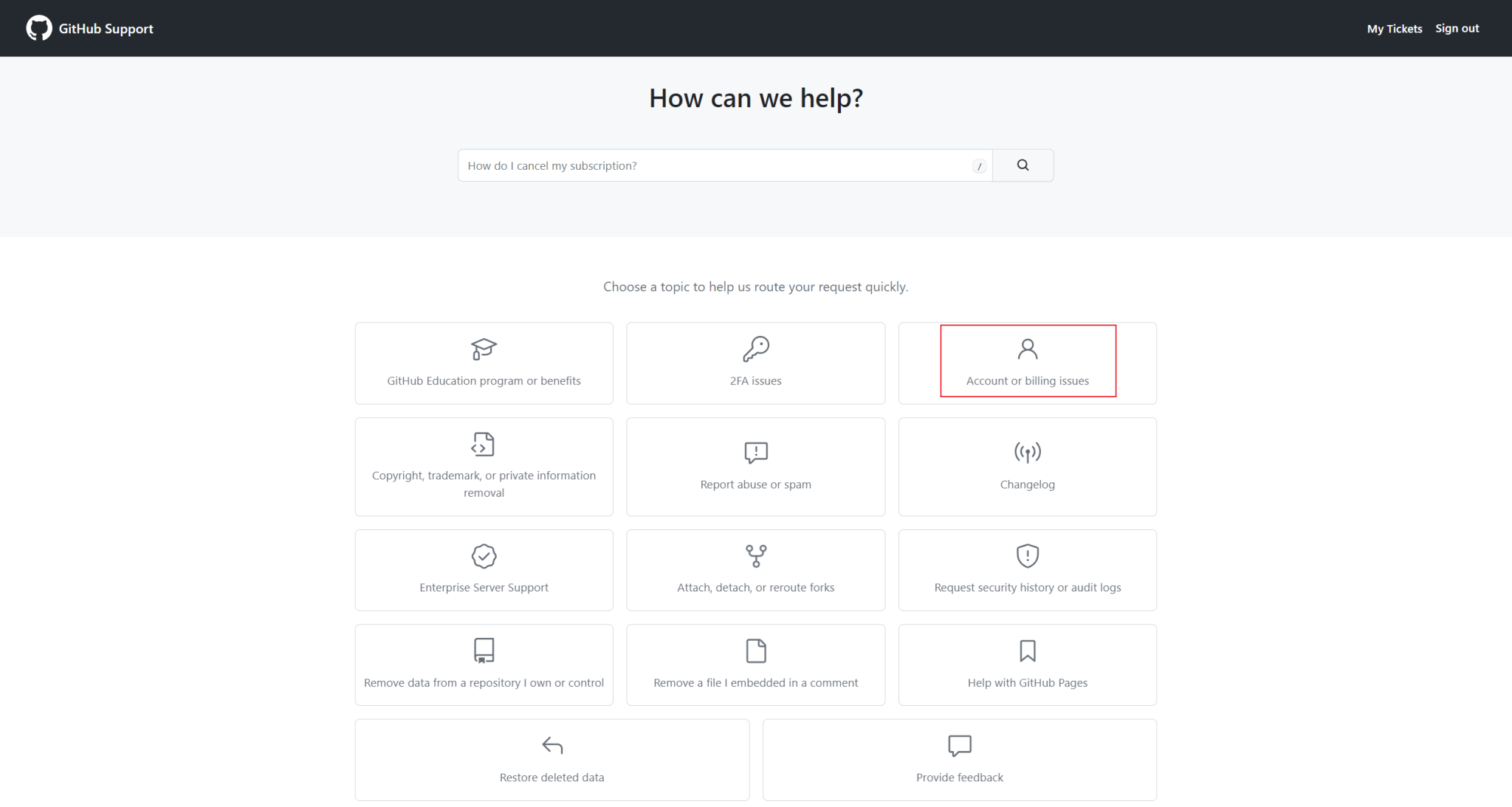The image size is (1512, 807).
Task: Click the shield icon for security history
Action: tap(1027, 556)
